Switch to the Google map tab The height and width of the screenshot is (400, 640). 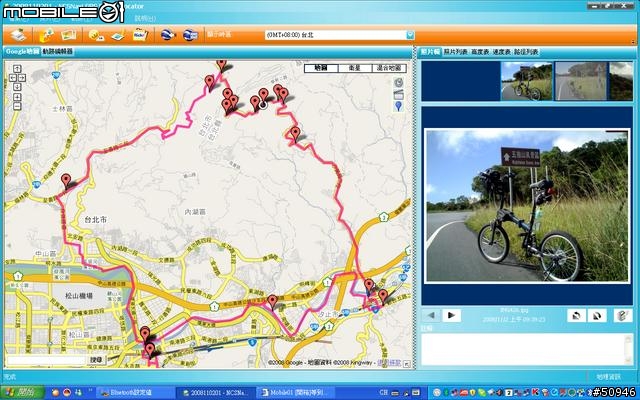[22, 51]
